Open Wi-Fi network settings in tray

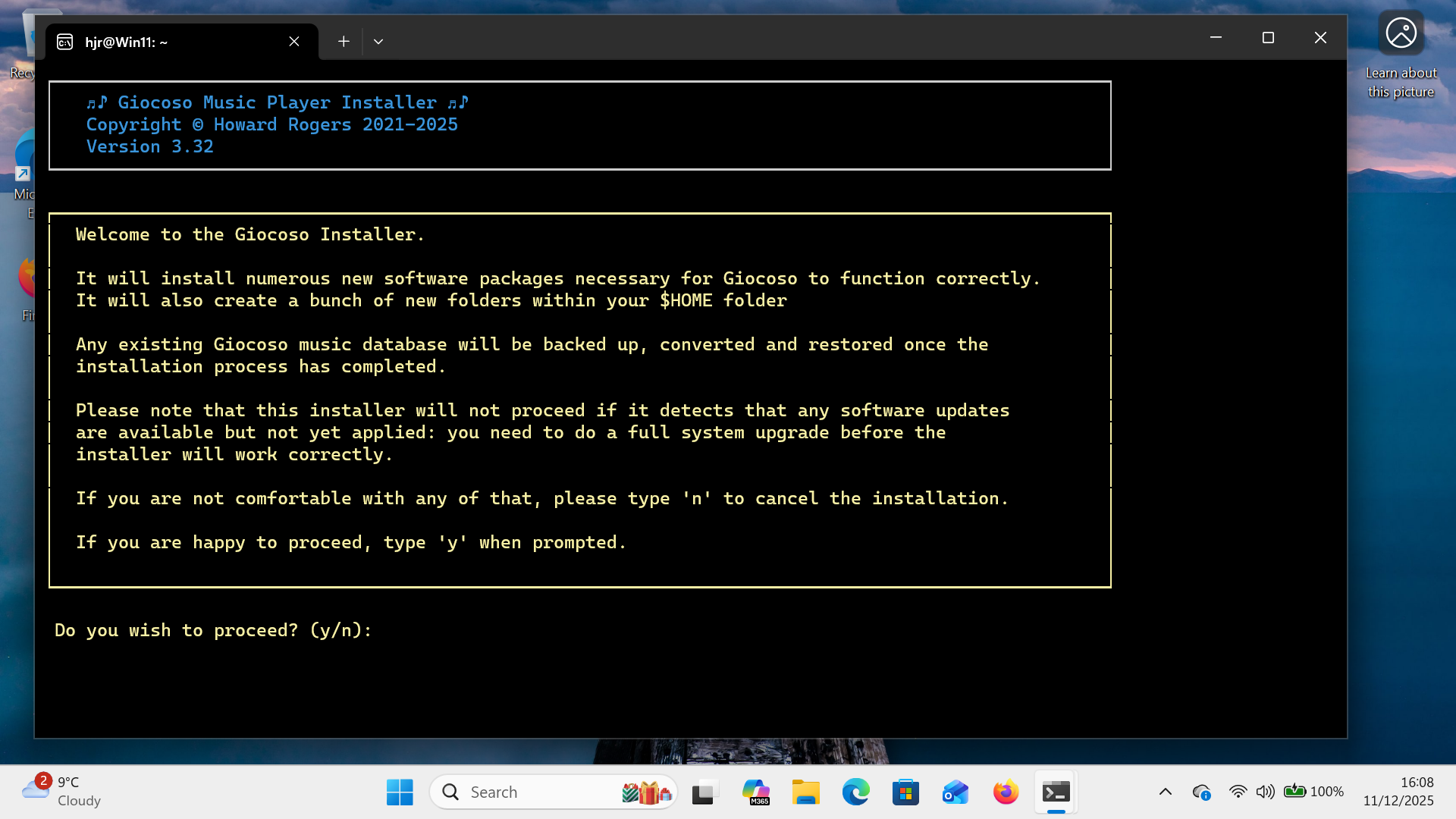(1238, 792)
